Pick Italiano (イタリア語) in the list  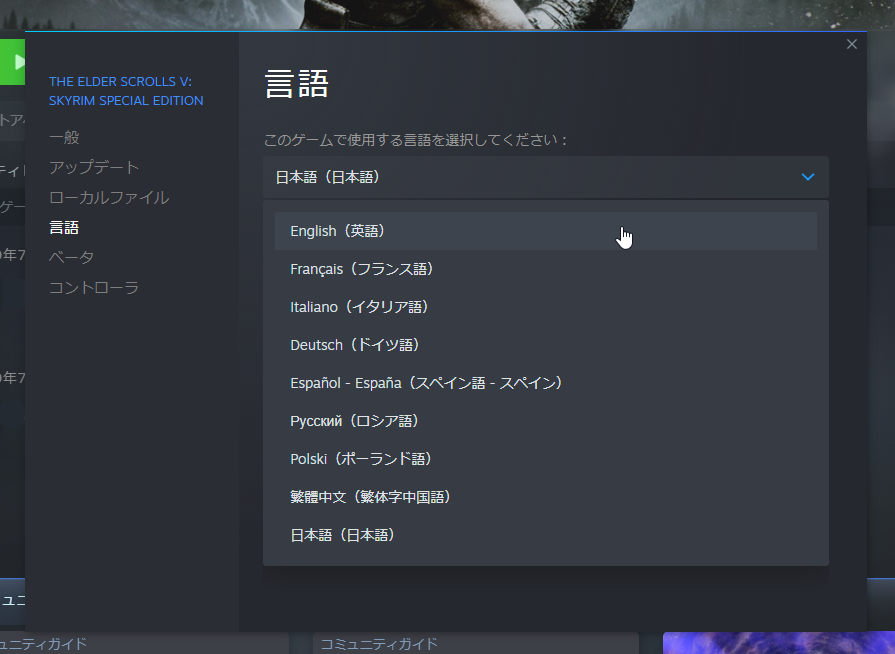coord(546,307)
